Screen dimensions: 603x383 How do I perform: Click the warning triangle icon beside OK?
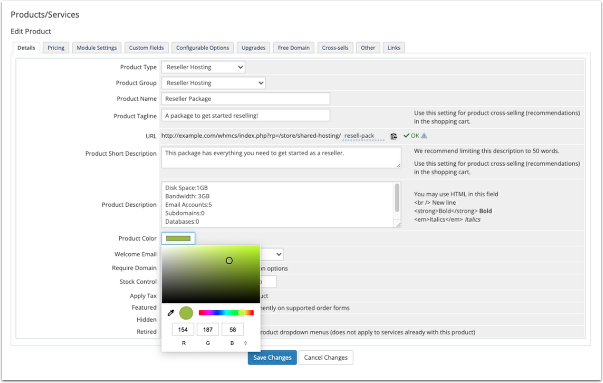(x=424, y=136)
